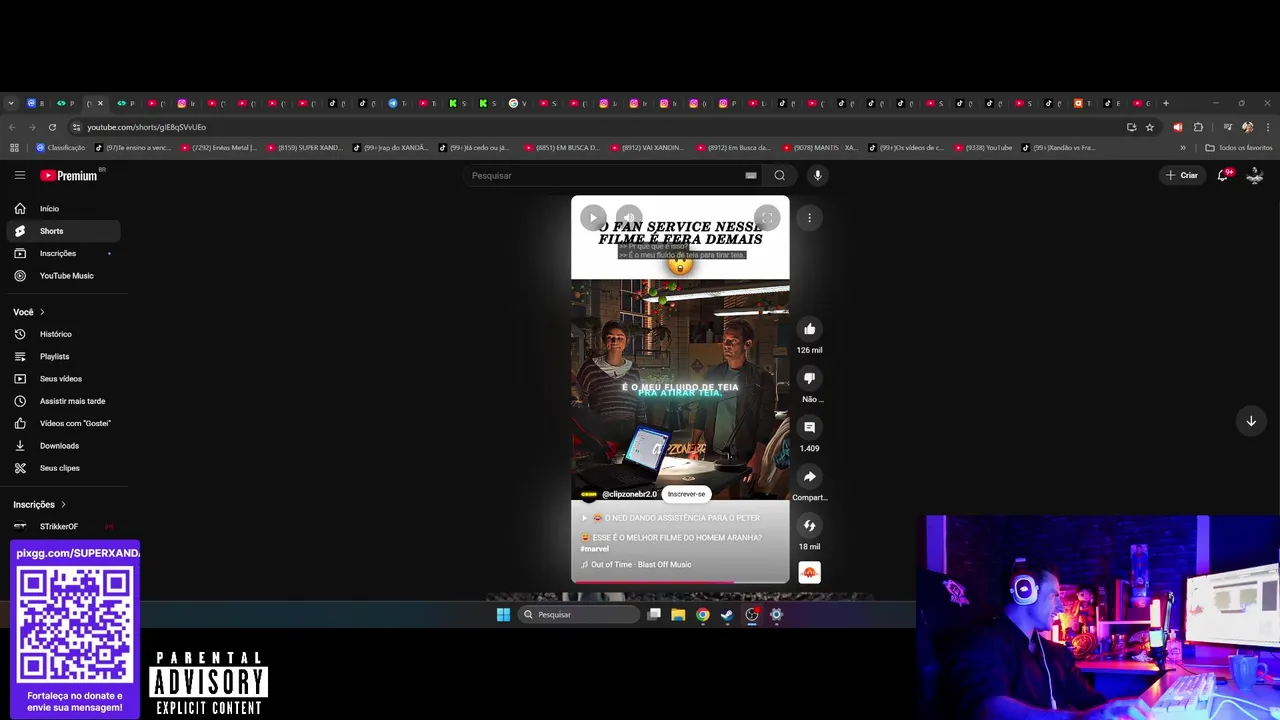Screen dimensions: 1280x720
Task: Open Seus clipes in the sidebar
Action: (x=64, y=468)
